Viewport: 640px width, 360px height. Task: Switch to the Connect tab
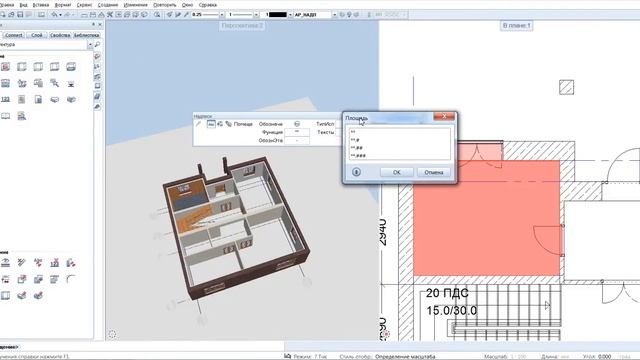coord(13,35)
